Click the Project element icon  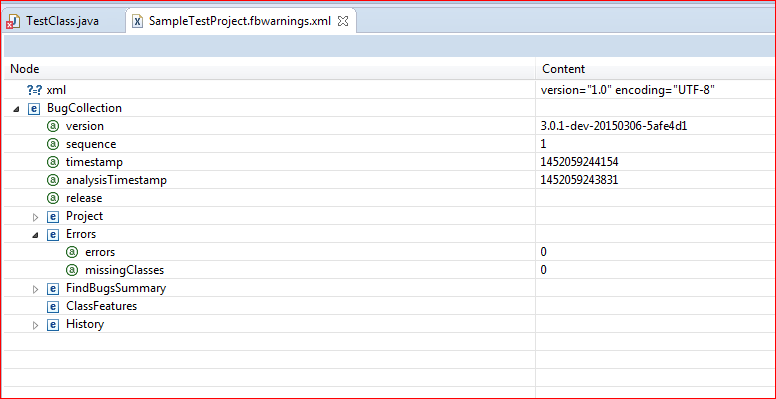(x=52, y=216)
